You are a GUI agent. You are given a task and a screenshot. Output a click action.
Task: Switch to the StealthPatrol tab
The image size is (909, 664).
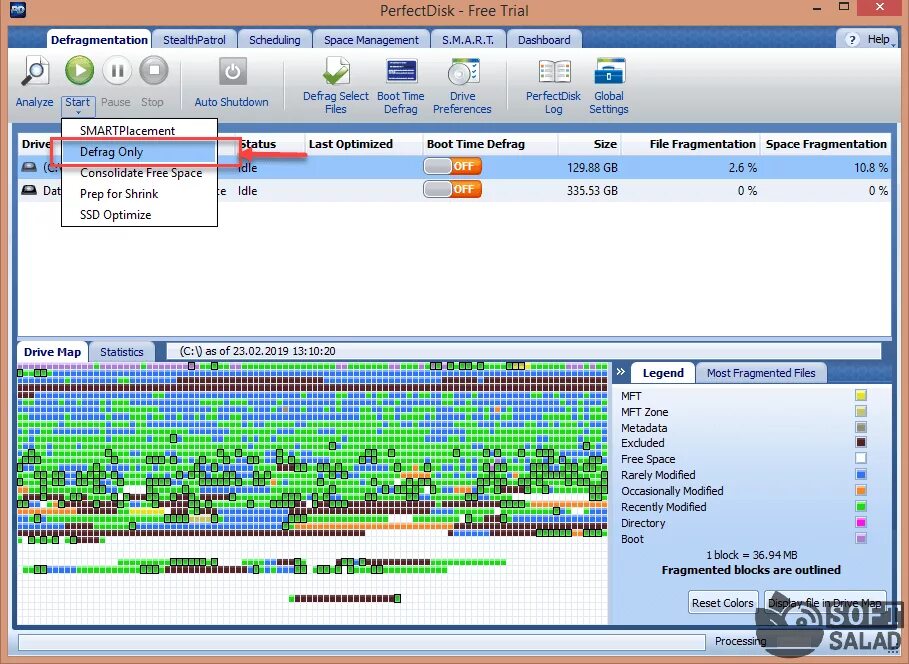pos(194,39)
